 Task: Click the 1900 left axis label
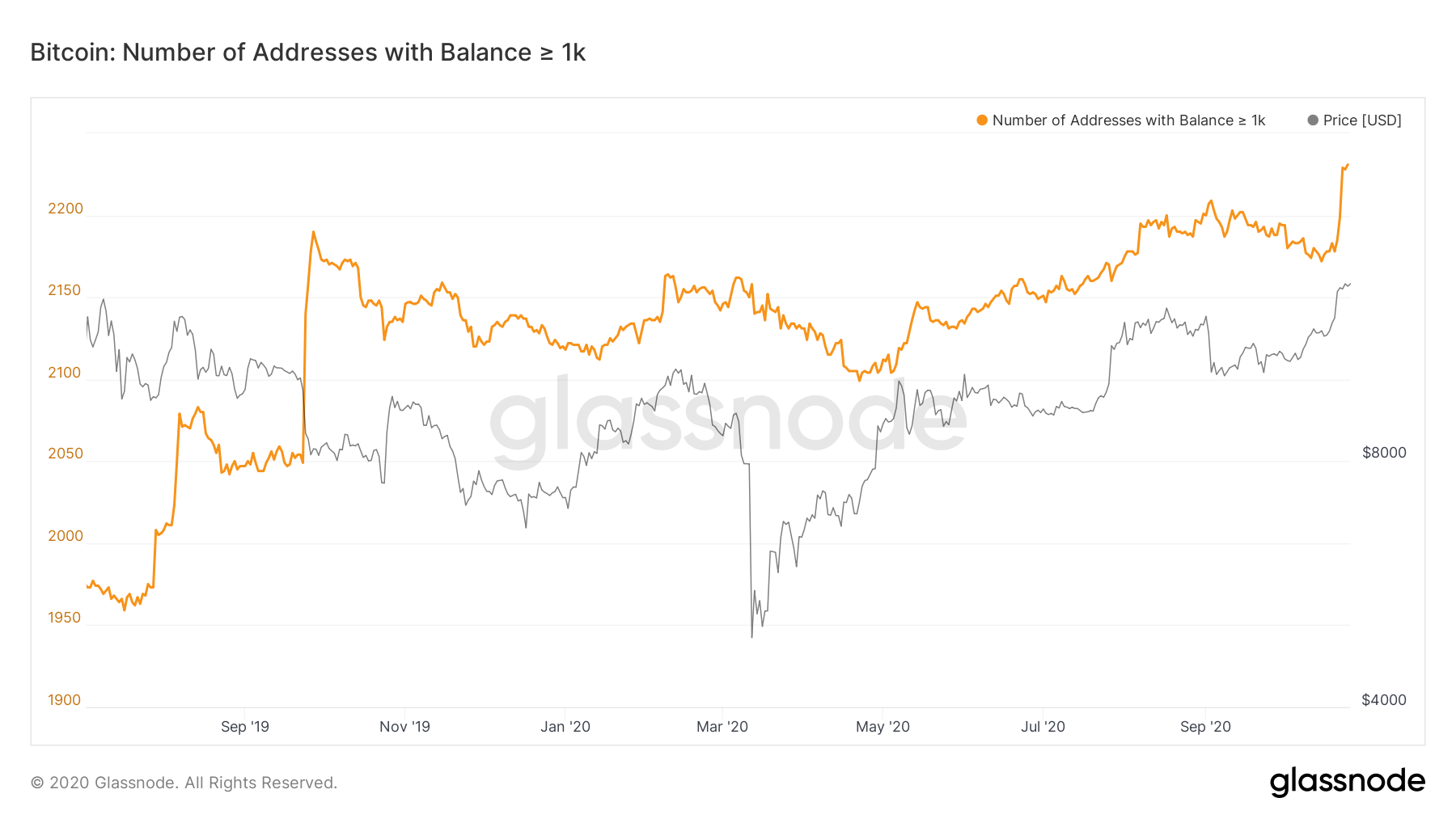65,700
